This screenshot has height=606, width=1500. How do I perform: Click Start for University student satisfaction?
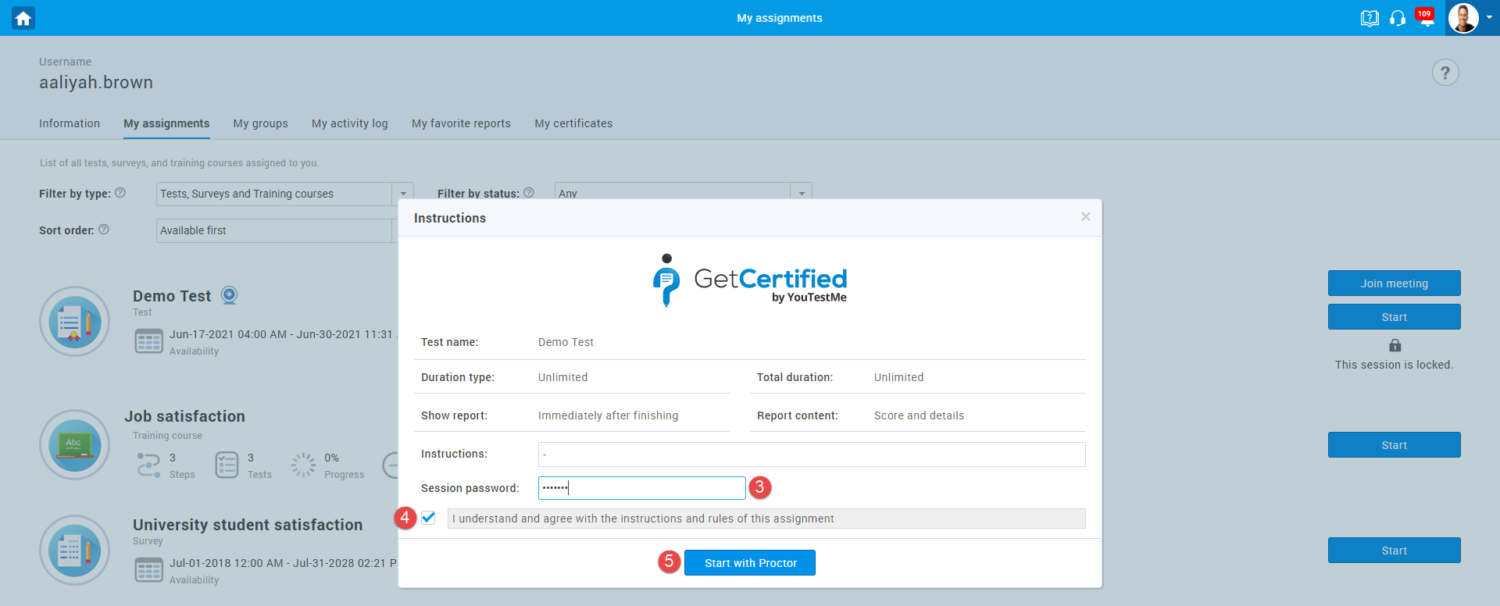pos(1394,550)
